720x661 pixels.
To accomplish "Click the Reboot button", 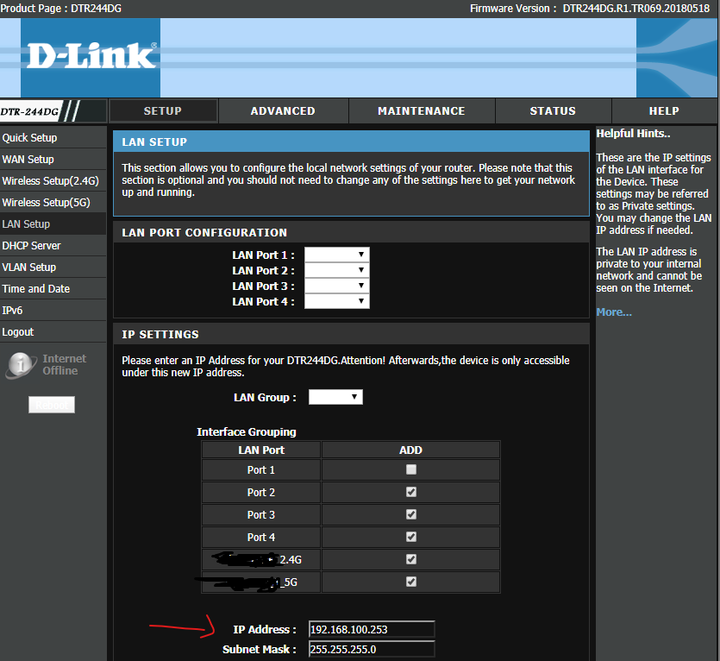I will (52, 405).
